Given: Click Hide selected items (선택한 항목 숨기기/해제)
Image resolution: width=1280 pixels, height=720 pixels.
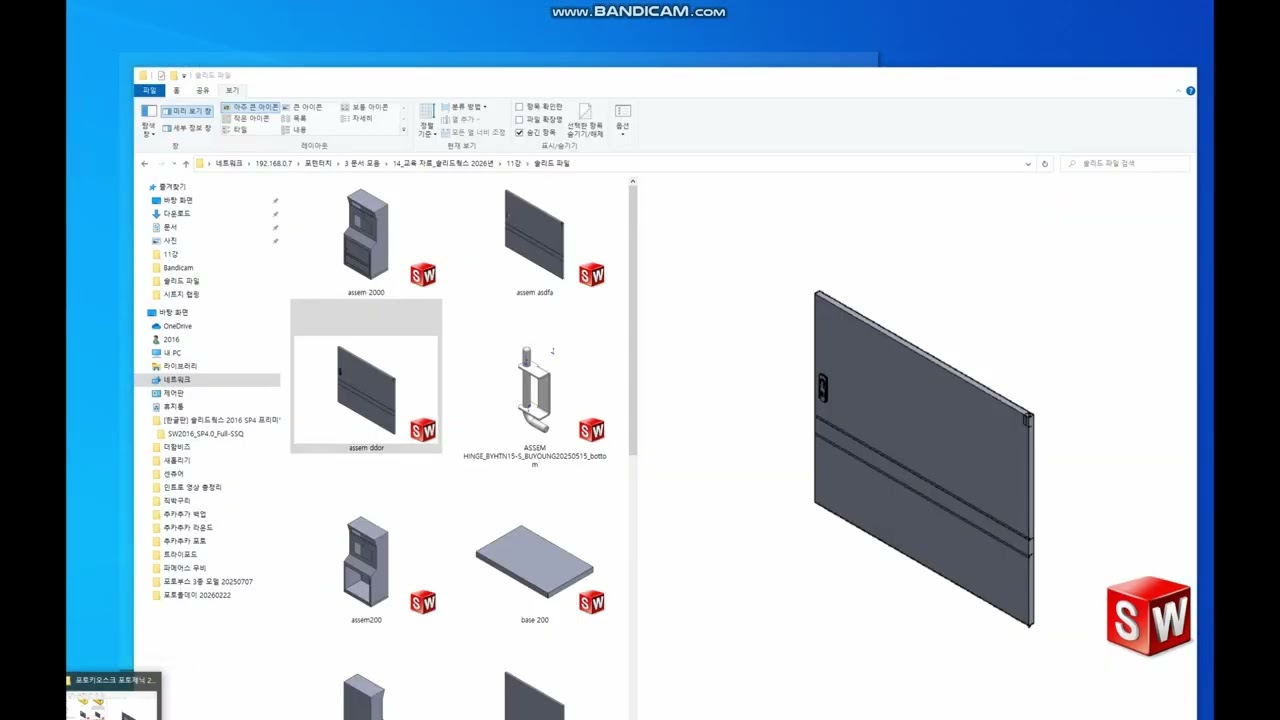Looking at the screenshot, I should (x=585, y=121).
